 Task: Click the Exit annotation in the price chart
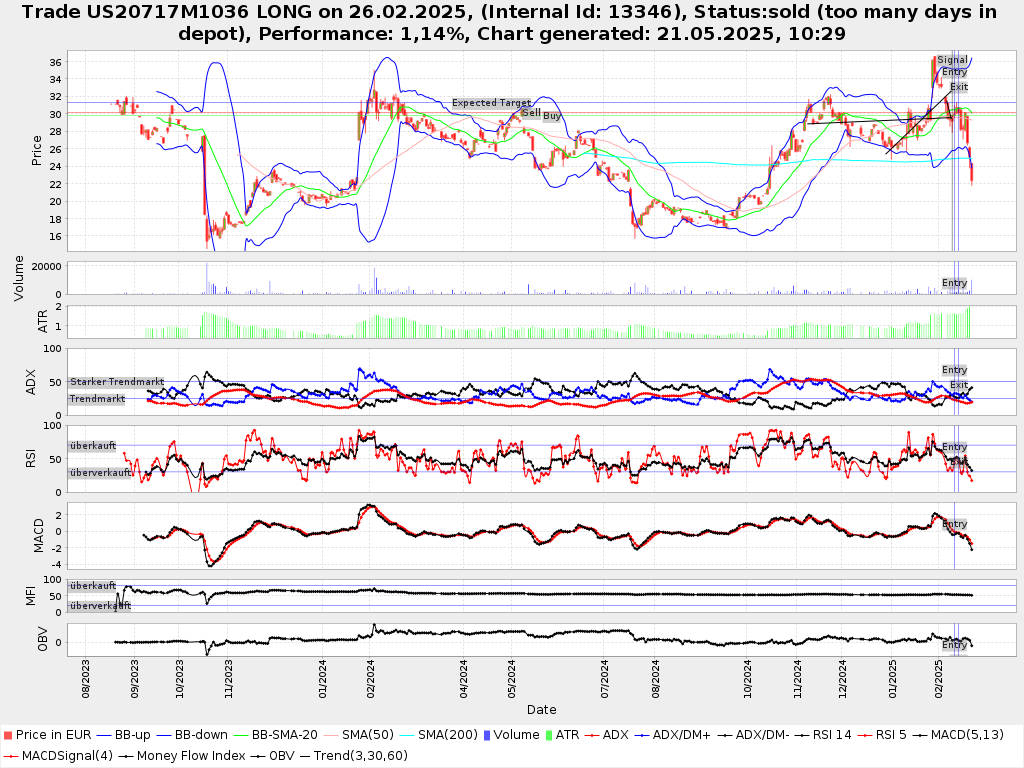(958, 87)
